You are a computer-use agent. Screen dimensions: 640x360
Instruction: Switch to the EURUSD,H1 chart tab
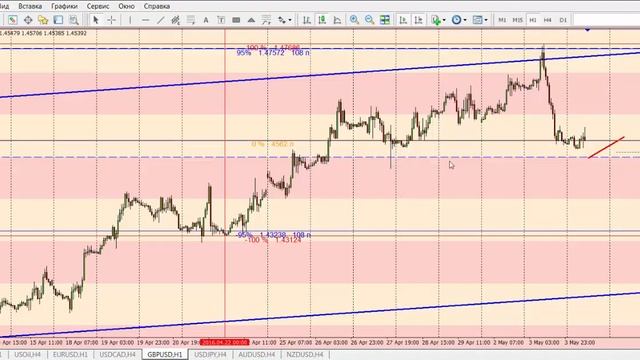click(70, 355)
